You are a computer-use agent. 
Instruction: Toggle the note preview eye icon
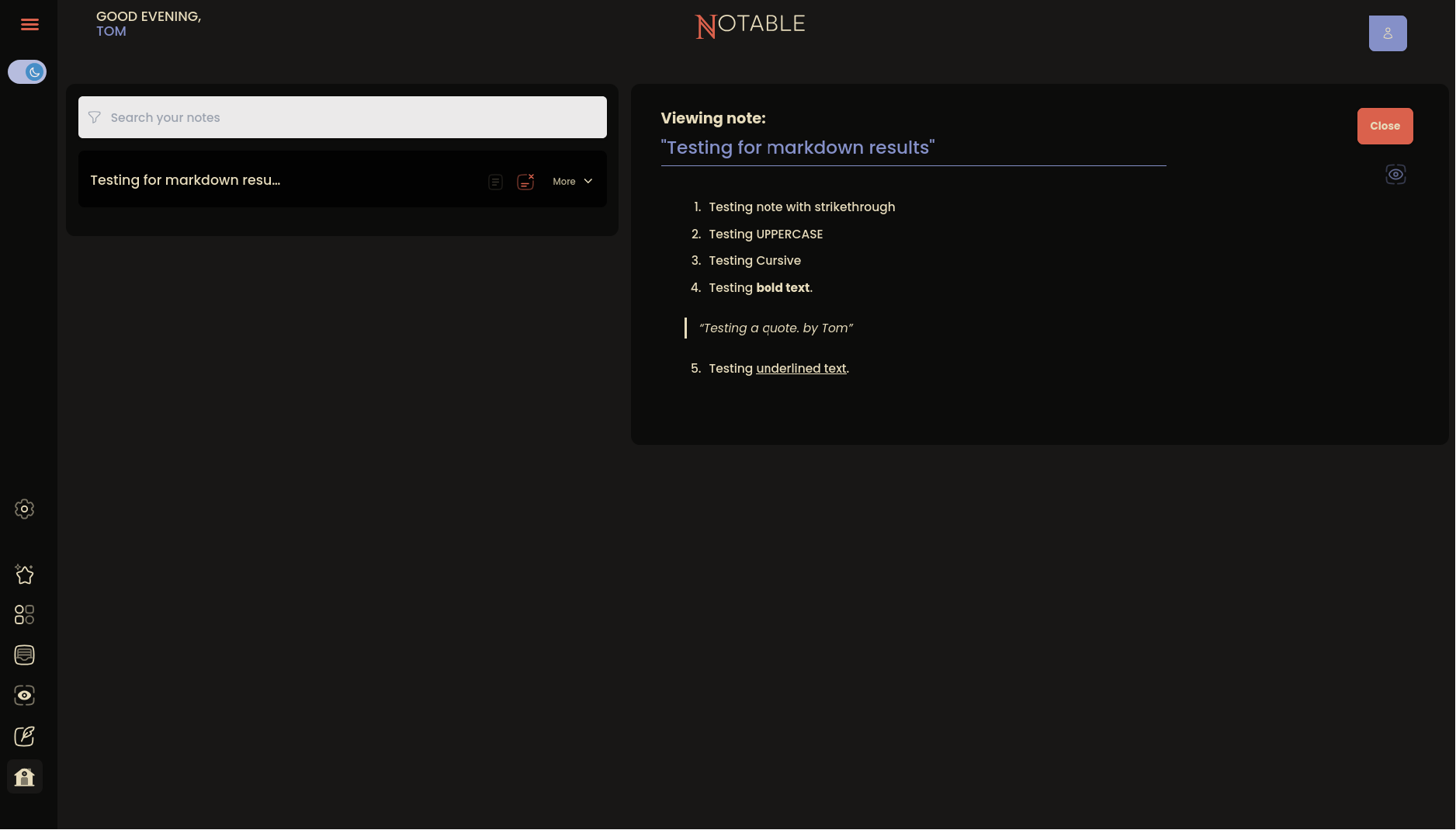click(1395, 174)
